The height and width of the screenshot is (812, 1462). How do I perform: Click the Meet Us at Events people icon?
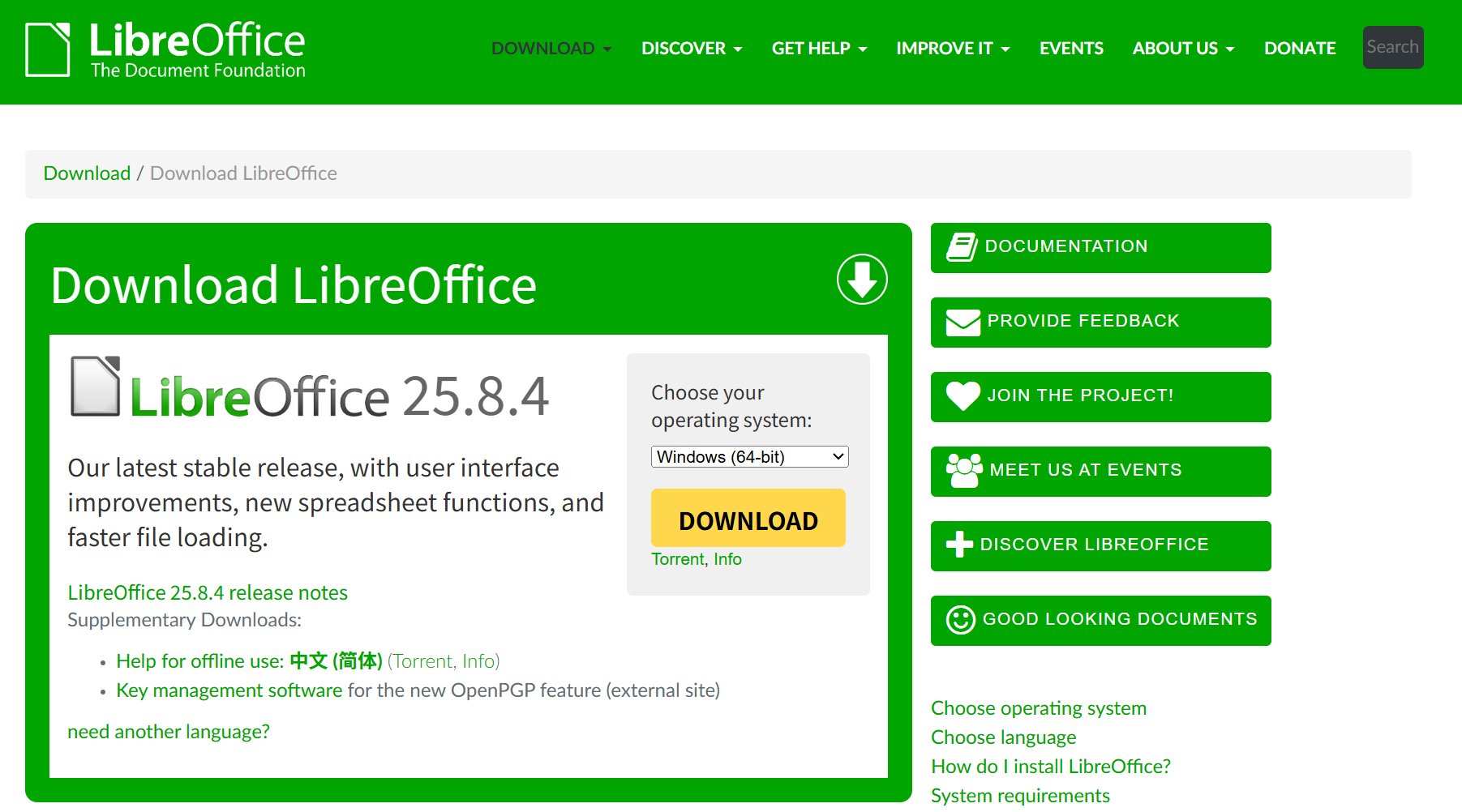pyautogui.click(x=963, y=471)
